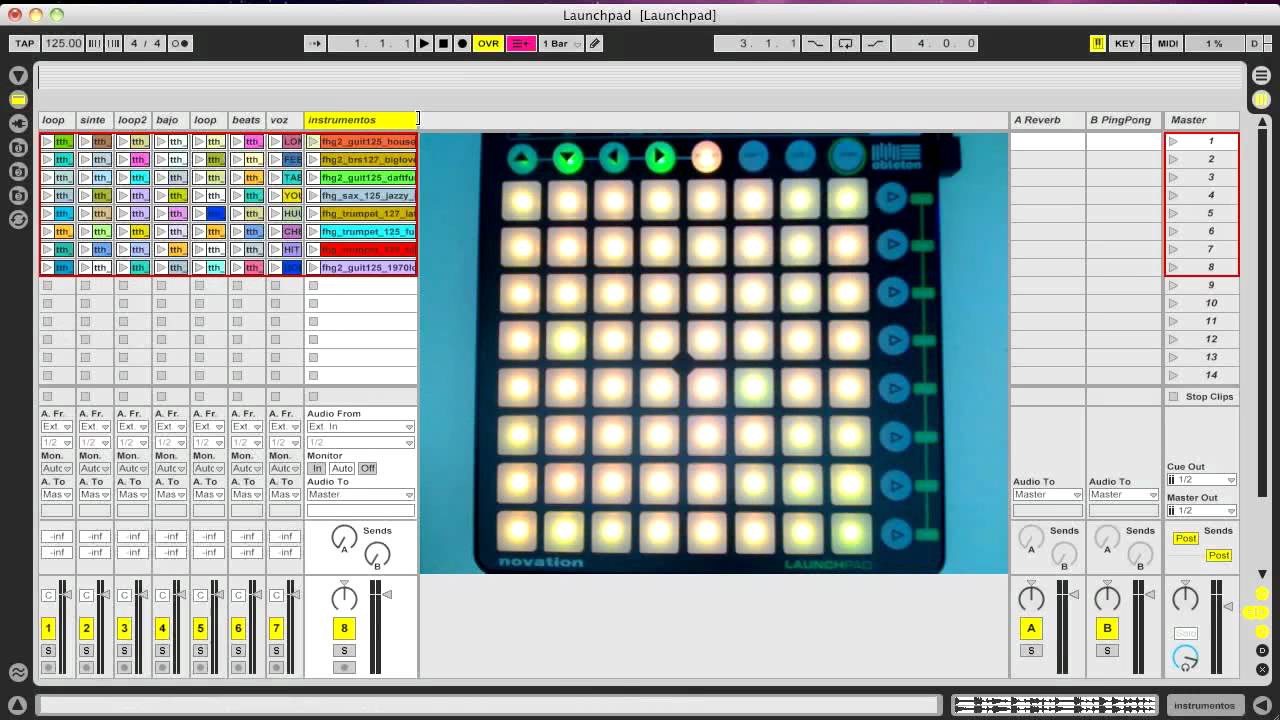The width and height of the screenshot is (1280, 720).
Task: Open A Reverb Audio To dropdown
Action: tap(1047, 495)
